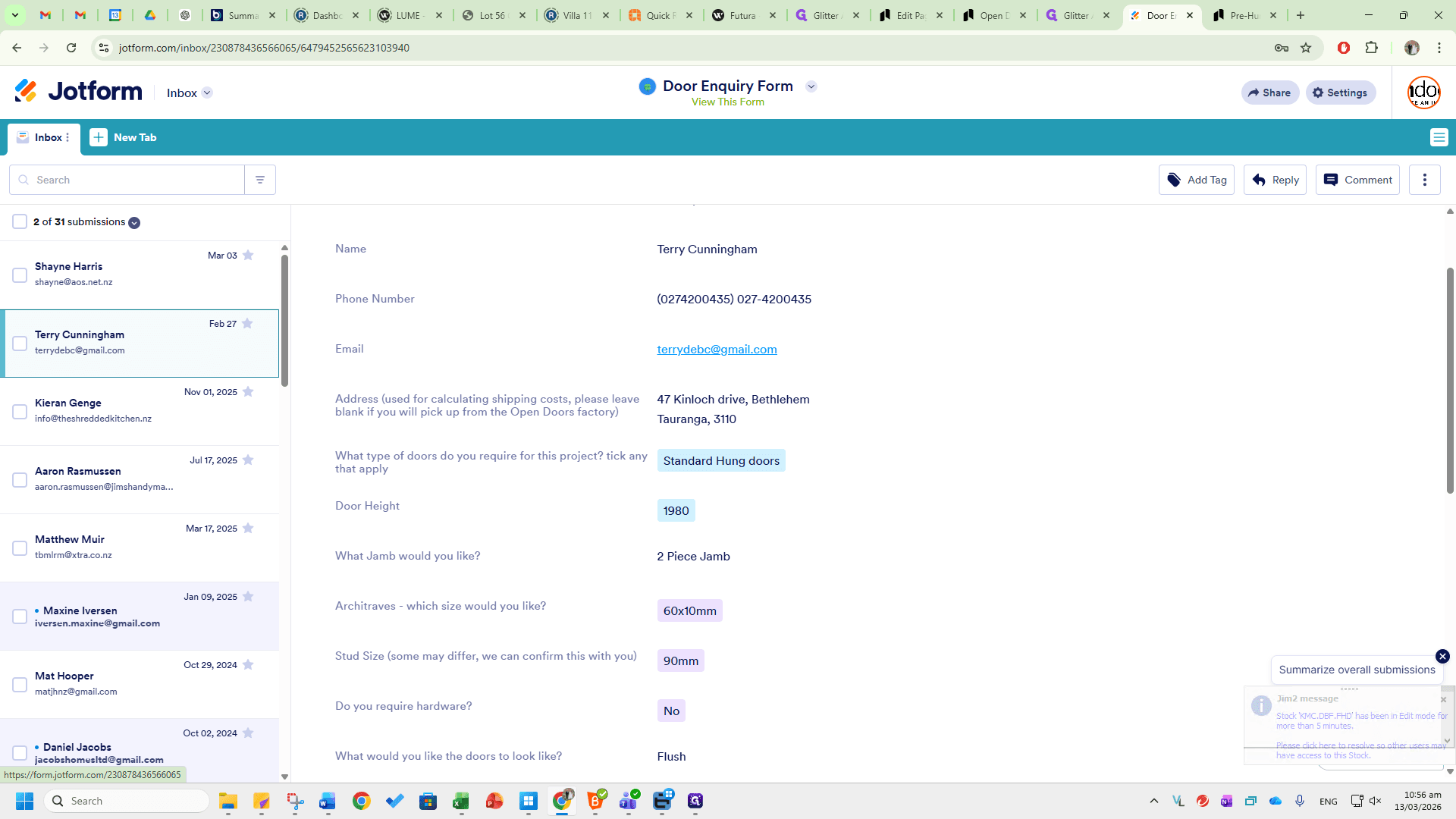
Task: Switch to the Pre-Hung browser tab
Action: pyautogui.click(x=1245, y=15)
